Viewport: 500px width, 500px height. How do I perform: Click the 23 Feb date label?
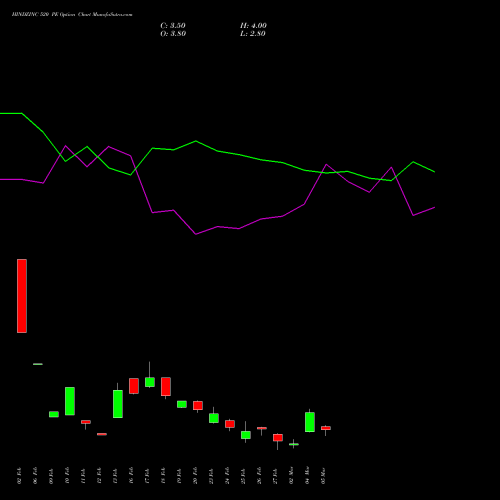(x=211, y=476)
